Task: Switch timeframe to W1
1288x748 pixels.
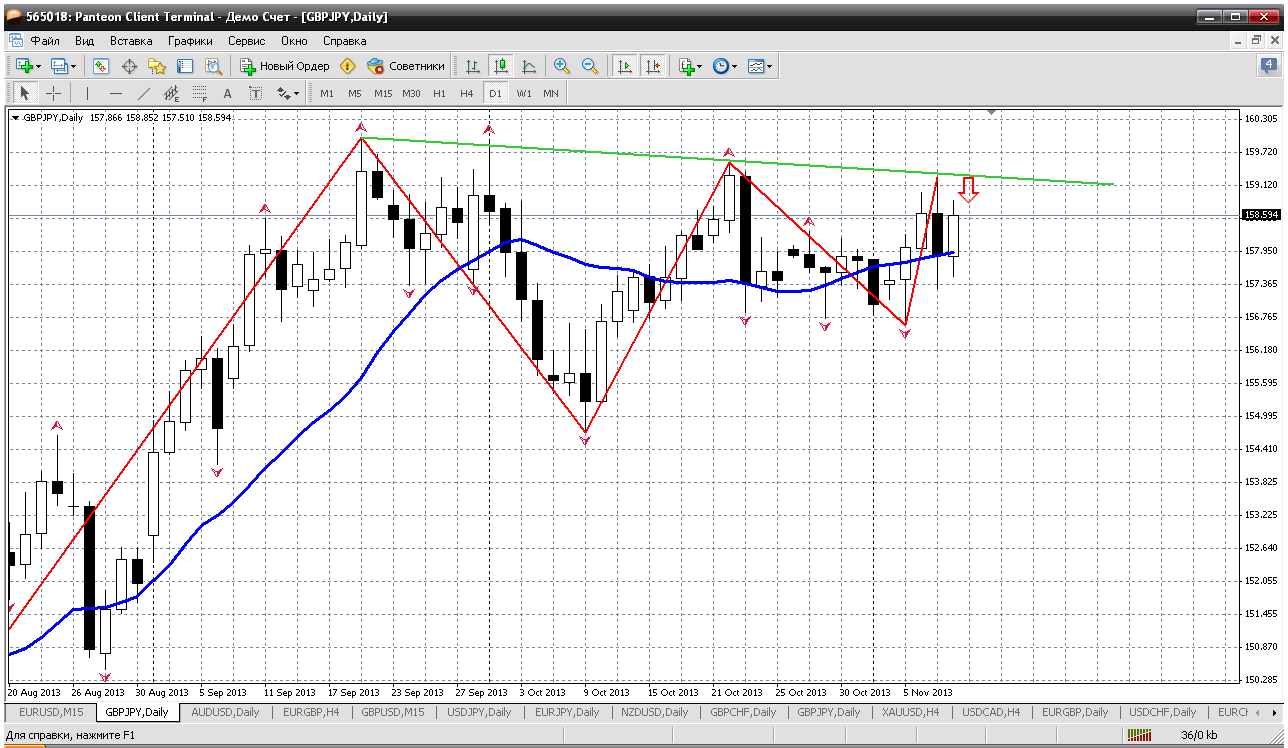Action: (x=524, y=93)
